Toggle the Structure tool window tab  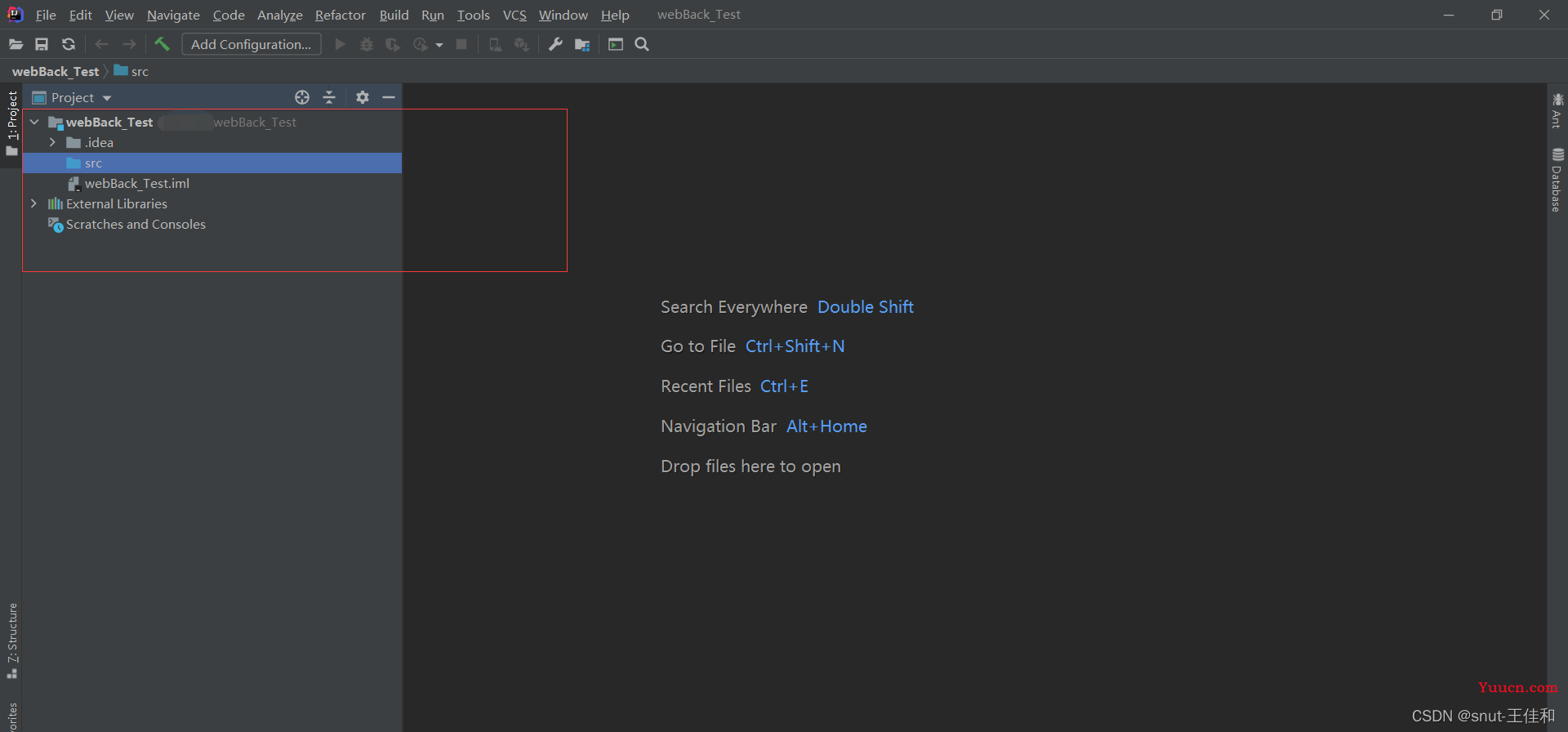click(11, 641)
